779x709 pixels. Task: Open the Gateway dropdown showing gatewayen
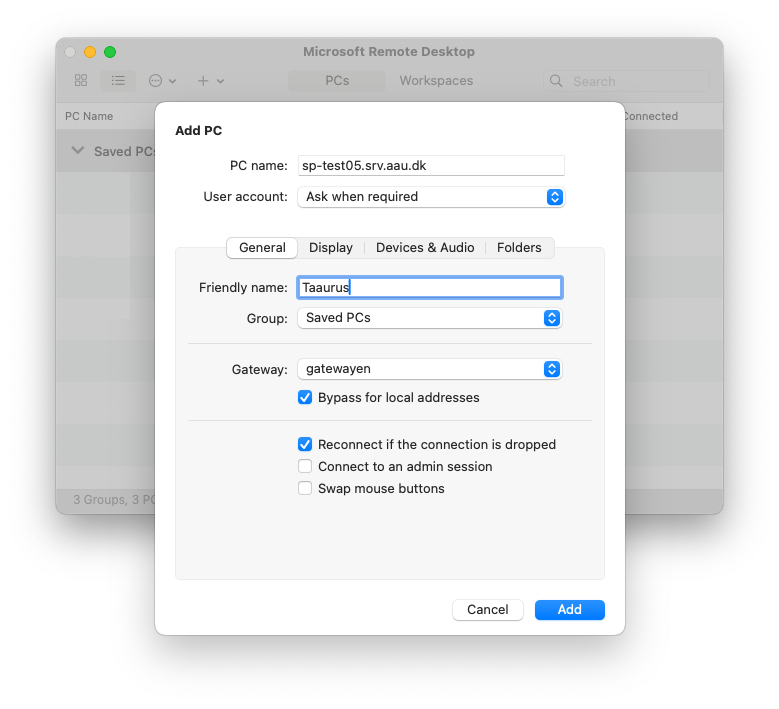click(x=430, y=369)
